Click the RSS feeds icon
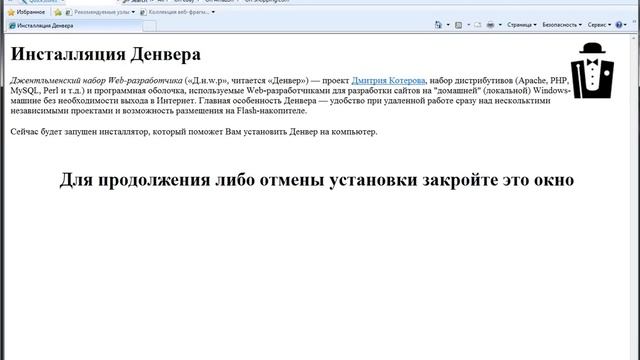 (458, 25)
